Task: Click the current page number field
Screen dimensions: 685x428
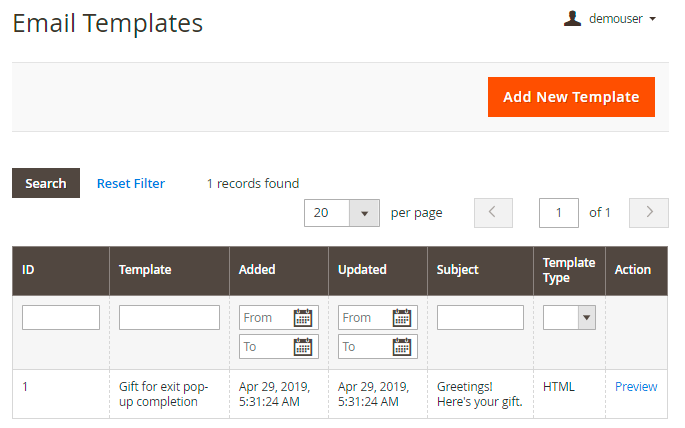Action: 559,212
